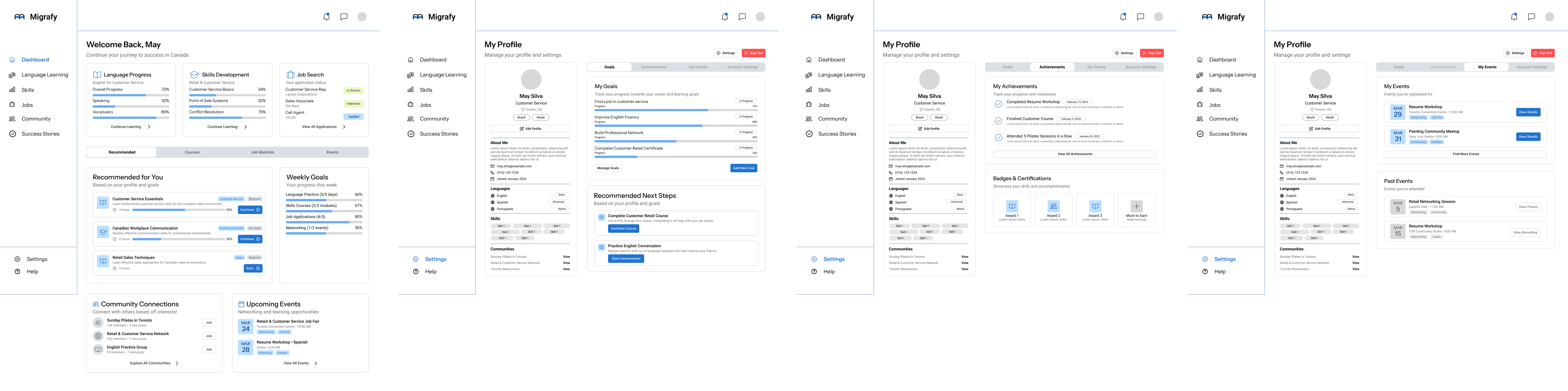Click Sign Out on the My Events screen

click(1544, 53)
